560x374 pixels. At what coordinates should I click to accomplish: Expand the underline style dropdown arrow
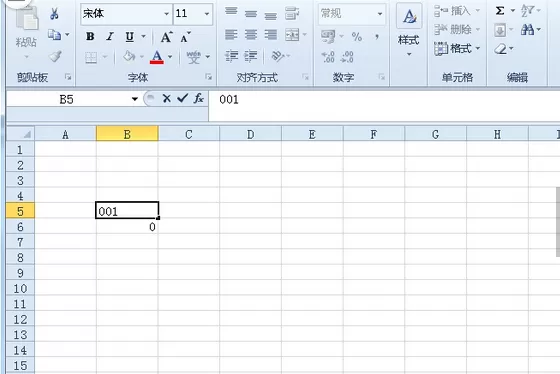pyautogui.click(x=143, y=36)
